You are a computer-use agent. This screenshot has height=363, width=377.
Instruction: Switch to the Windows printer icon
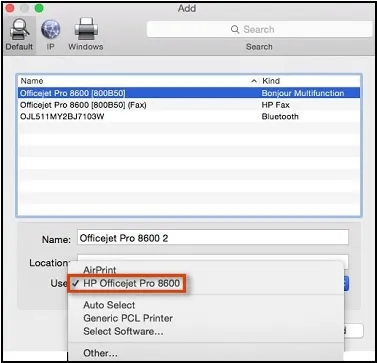point(86,35)
